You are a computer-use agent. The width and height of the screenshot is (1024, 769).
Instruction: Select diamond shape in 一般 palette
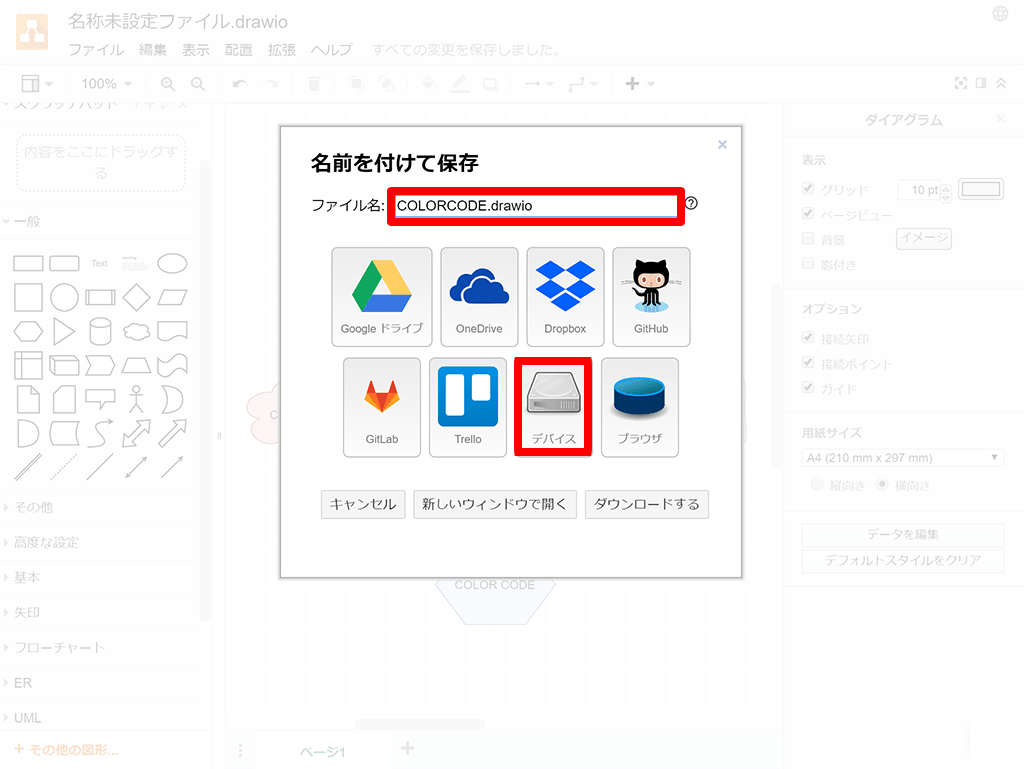(x=136, y=298)
